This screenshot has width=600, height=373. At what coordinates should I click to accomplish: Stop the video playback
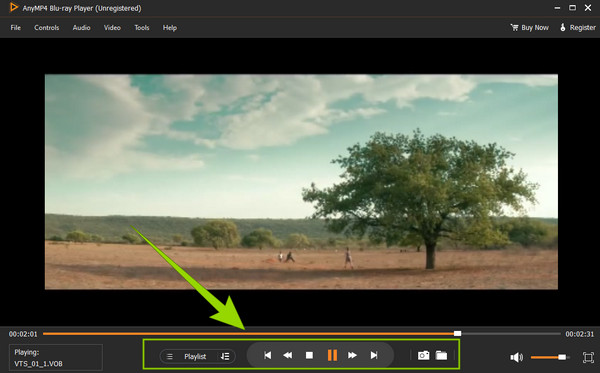309,355
